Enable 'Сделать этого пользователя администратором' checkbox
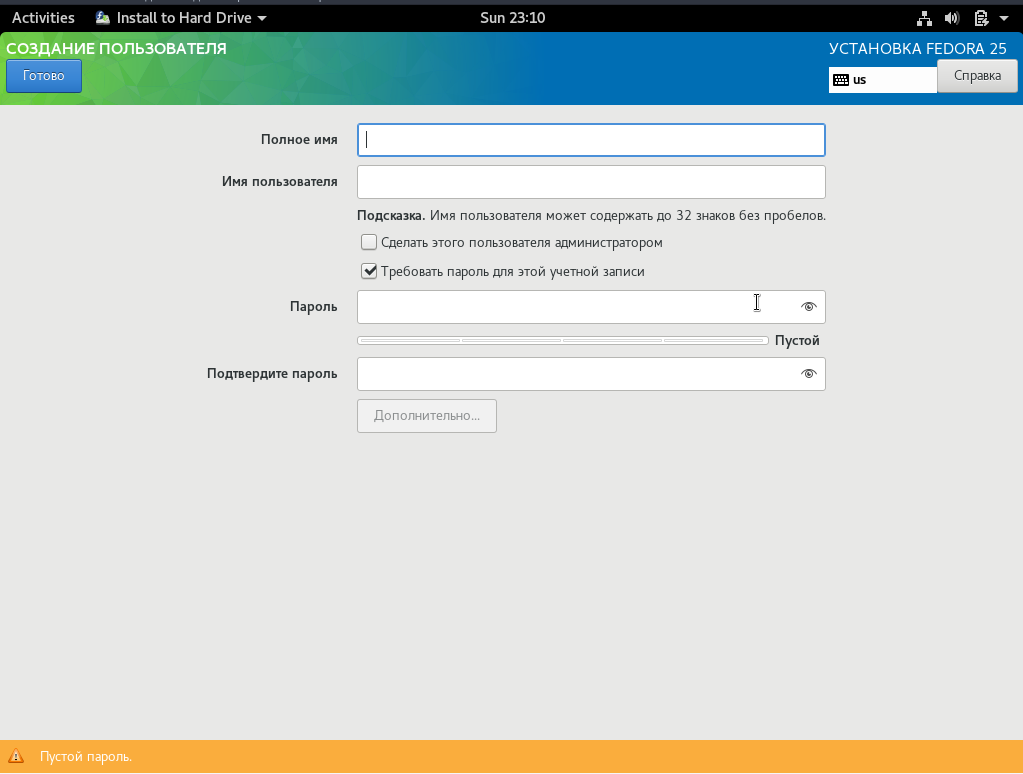Image resolution: width=1023 pixels, height=774 pixels. [x=369, y=242]
